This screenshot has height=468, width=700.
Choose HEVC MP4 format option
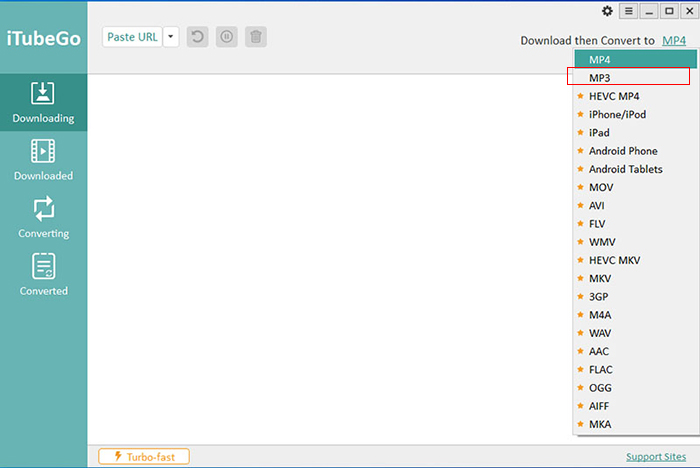(x=614, y=96)
